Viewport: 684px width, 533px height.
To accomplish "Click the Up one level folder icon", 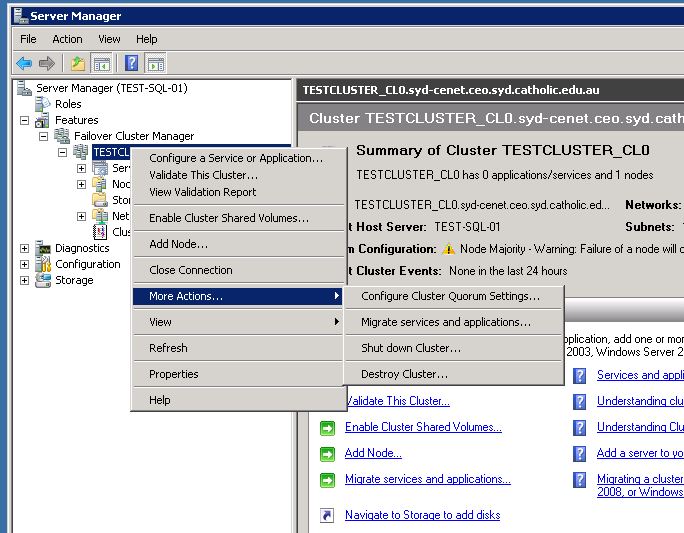I will point(78,64).
